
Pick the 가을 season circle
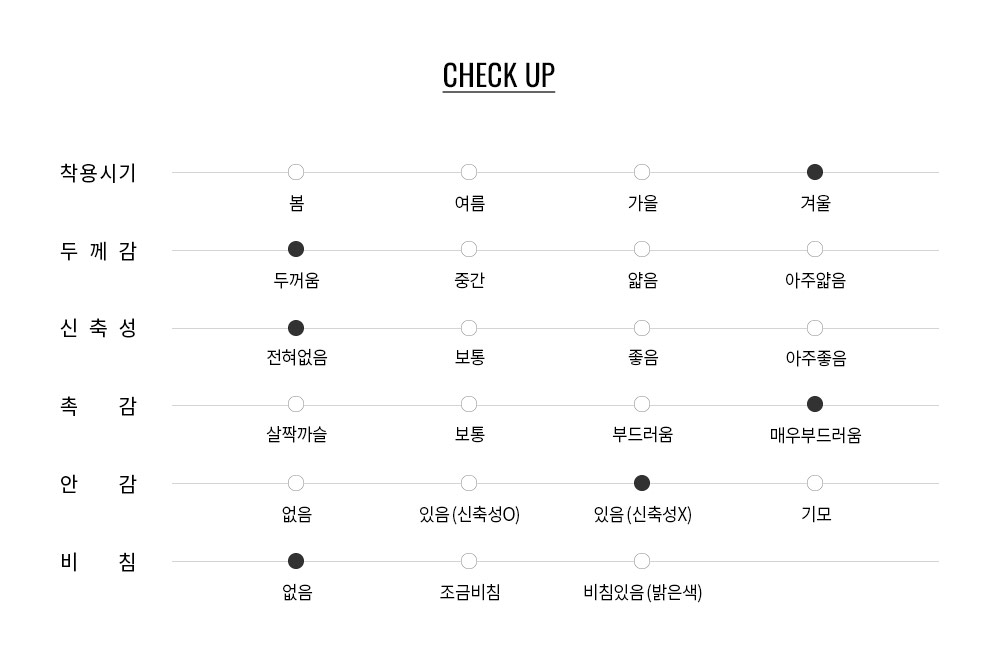[x=642, y=172]
